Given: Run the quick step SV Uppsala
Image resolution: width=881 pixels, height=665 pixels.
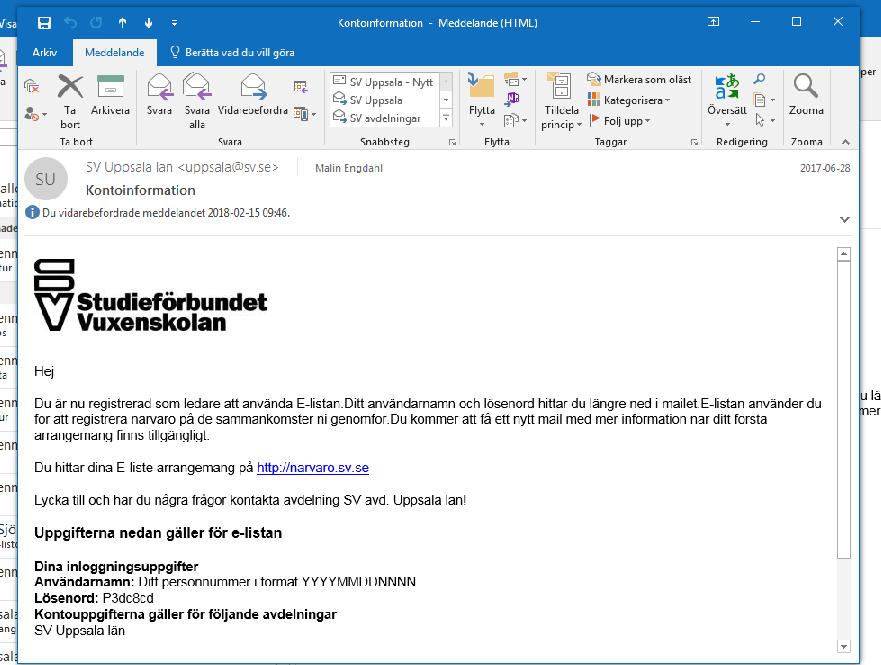Looking at the screenshot, I should [384, 100].
